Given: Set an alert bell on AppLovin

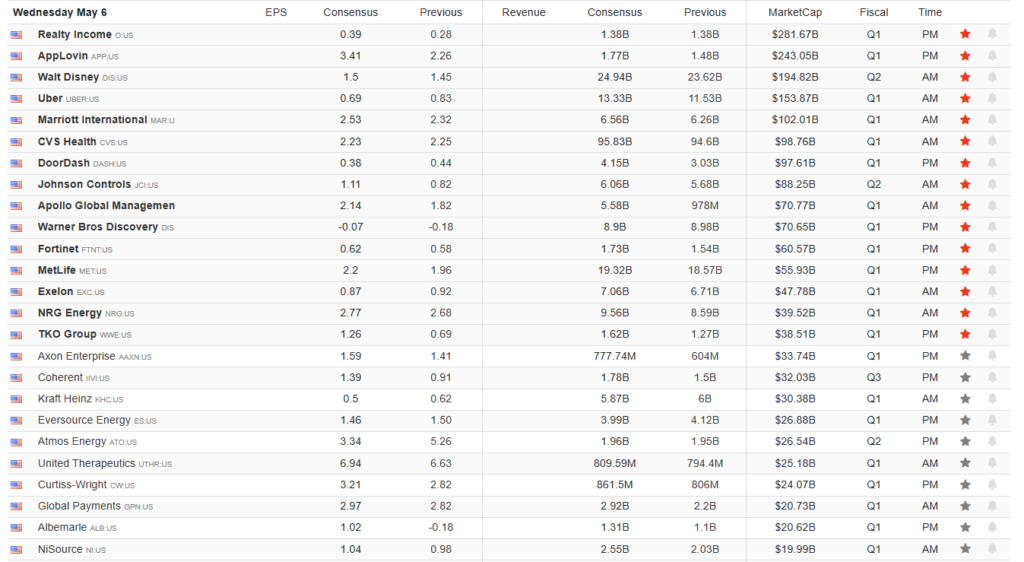Looking at the screenshot, I should point(992,55).
